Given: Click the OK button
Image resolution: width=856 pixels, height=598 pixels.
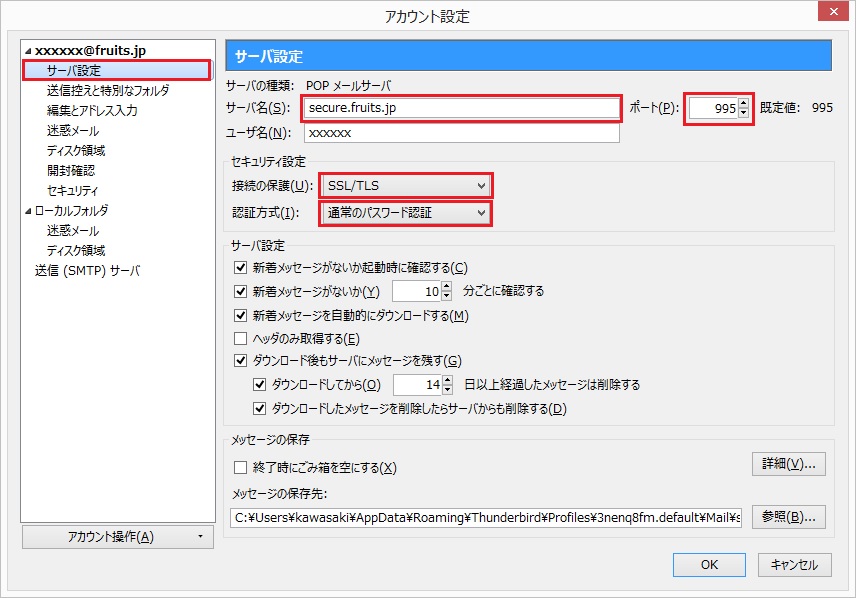Looking at the screenshot, I should 709,565.
